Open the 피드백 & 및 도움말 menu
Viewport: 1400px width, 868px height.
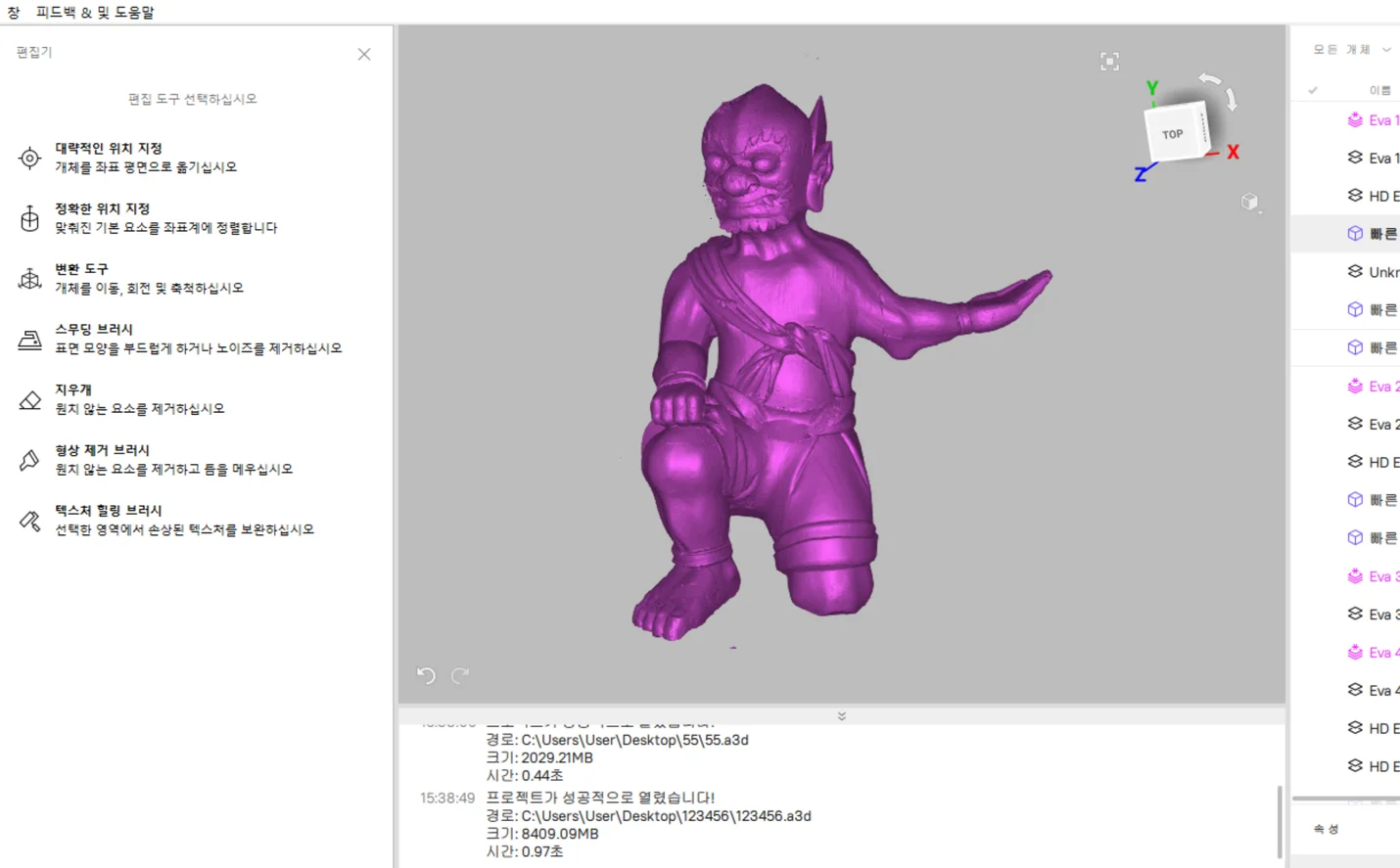(95, 12)
